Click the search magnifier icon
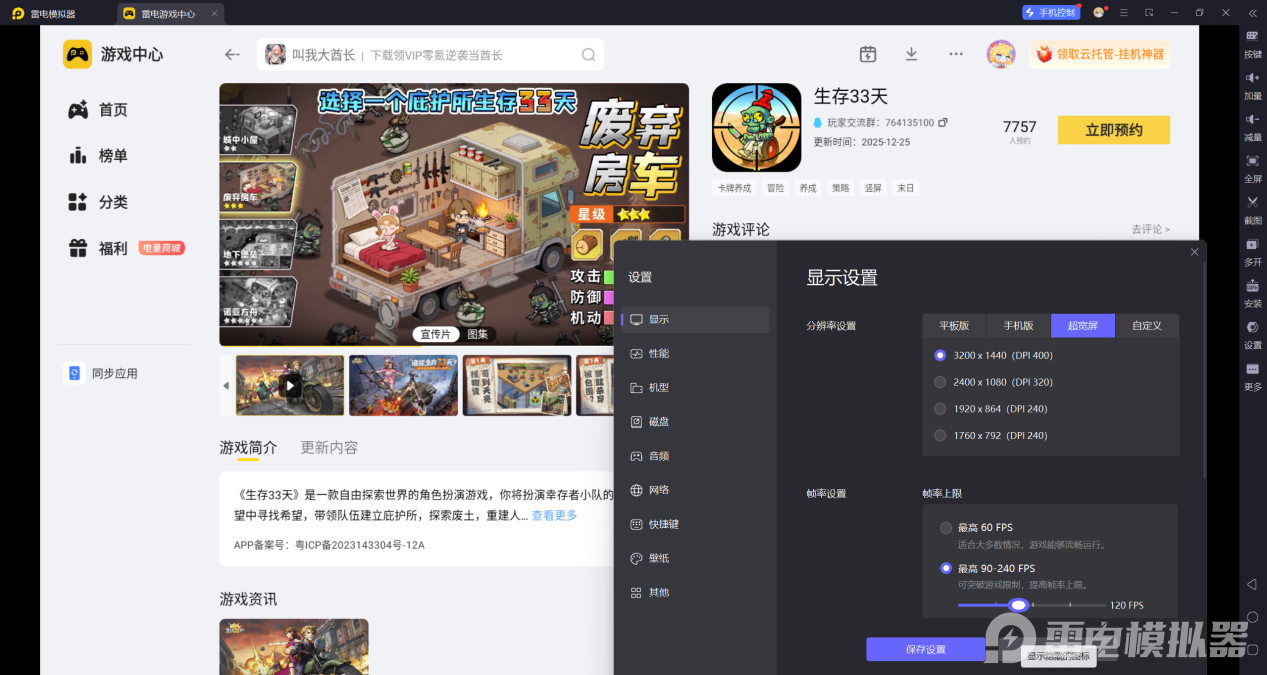Image resolution: width=1267 pixels, height=675 pixels. click(x=589, y=55)
